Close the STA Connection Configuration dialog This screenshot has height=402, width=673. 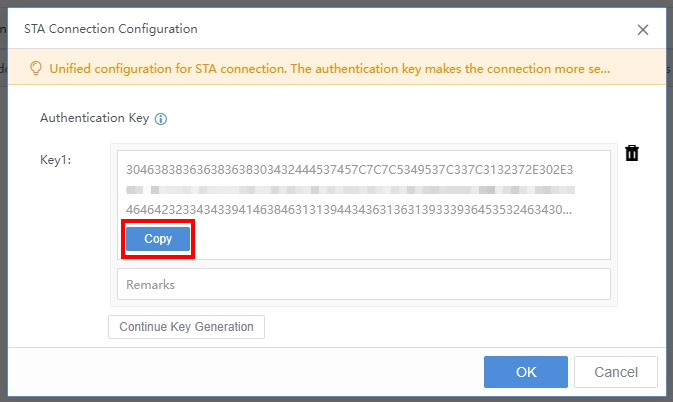click(x=643, y=30)
